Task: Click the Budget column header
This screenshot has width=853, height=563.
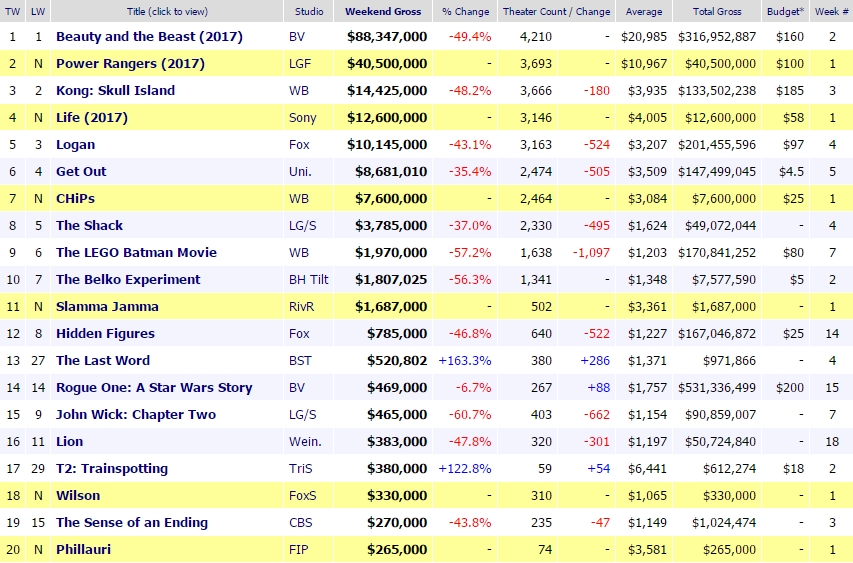Action: pos(782,12)
